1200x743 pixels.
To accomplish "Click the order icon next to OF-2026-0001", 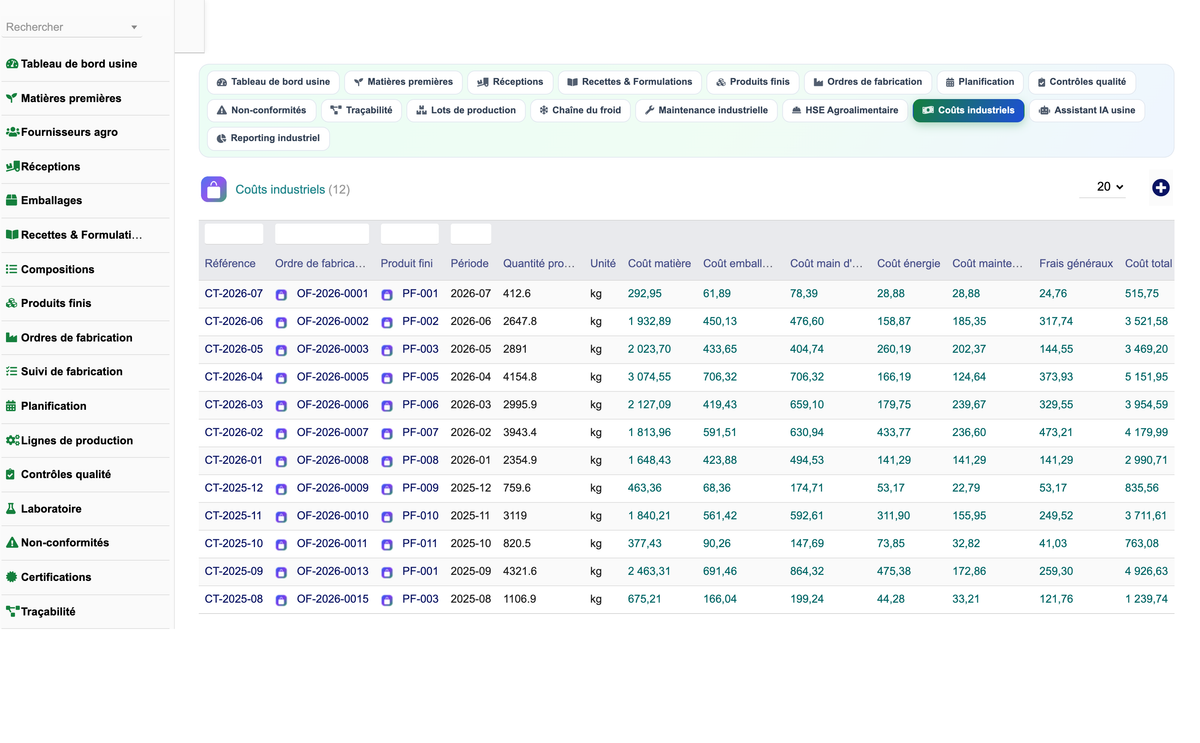I will tap(281, 295).
